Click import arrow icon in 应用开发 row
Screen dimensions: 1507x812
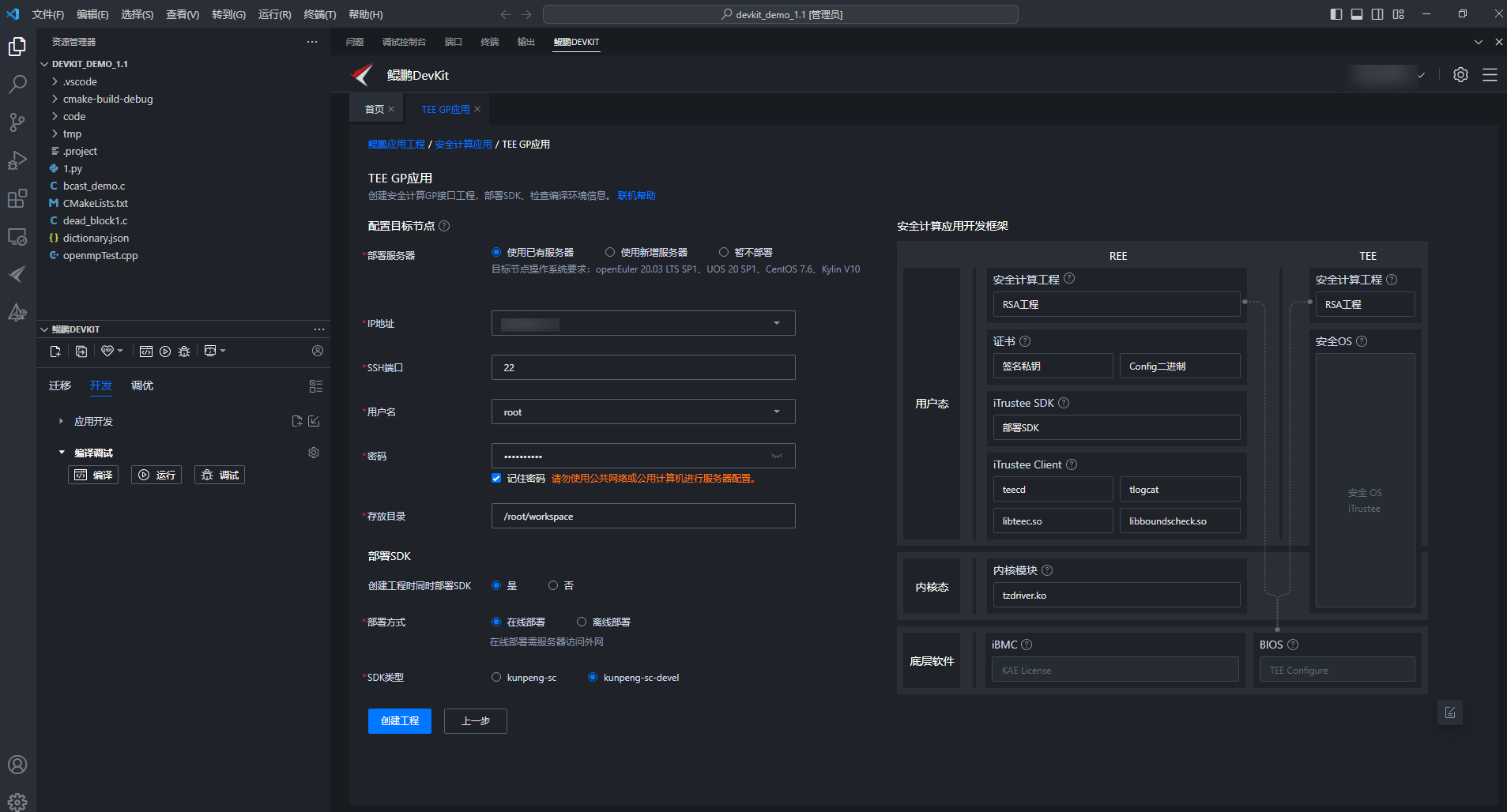point(314,421)
